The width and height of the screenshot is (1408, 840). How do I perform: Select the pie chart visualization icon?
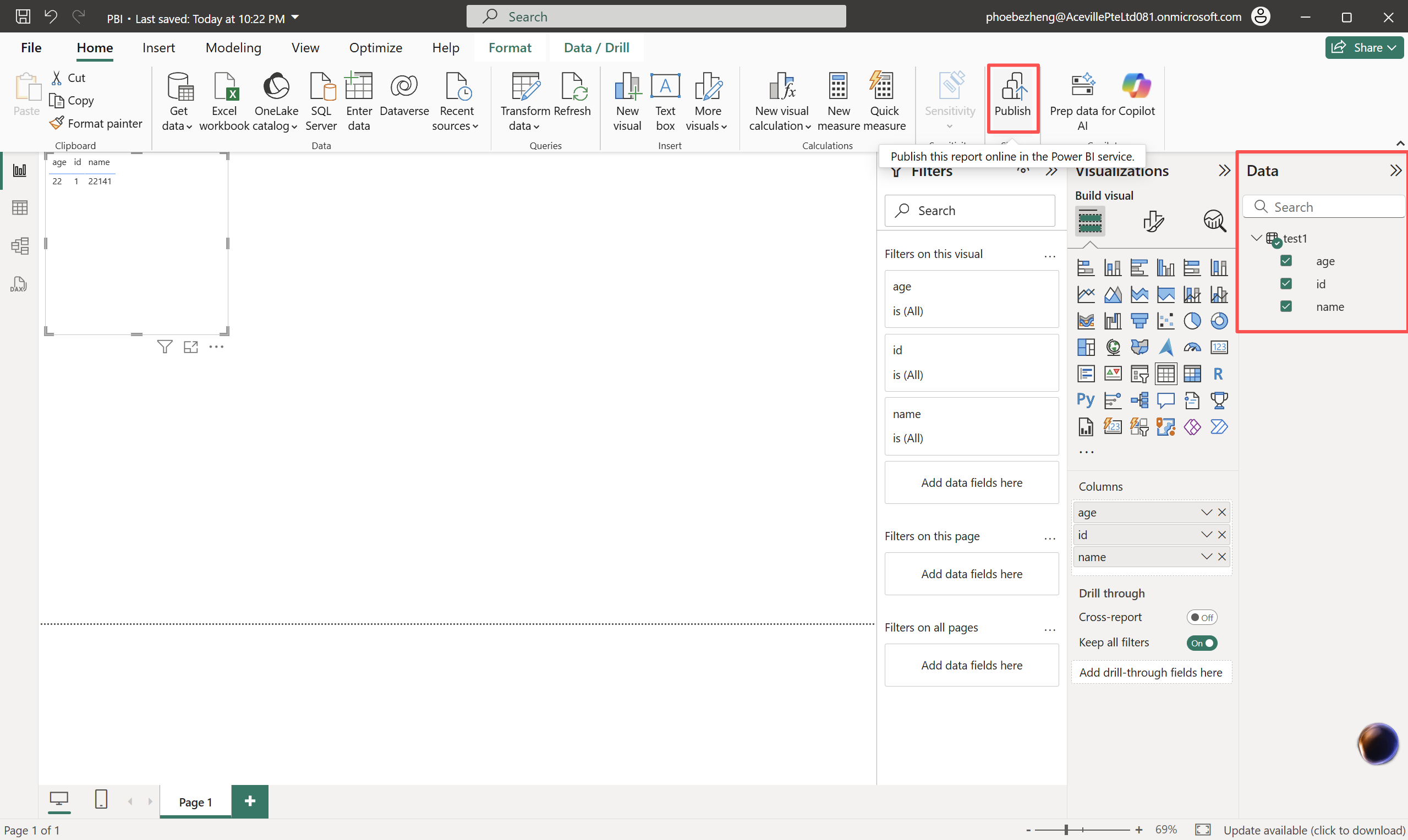[1192, 321]
